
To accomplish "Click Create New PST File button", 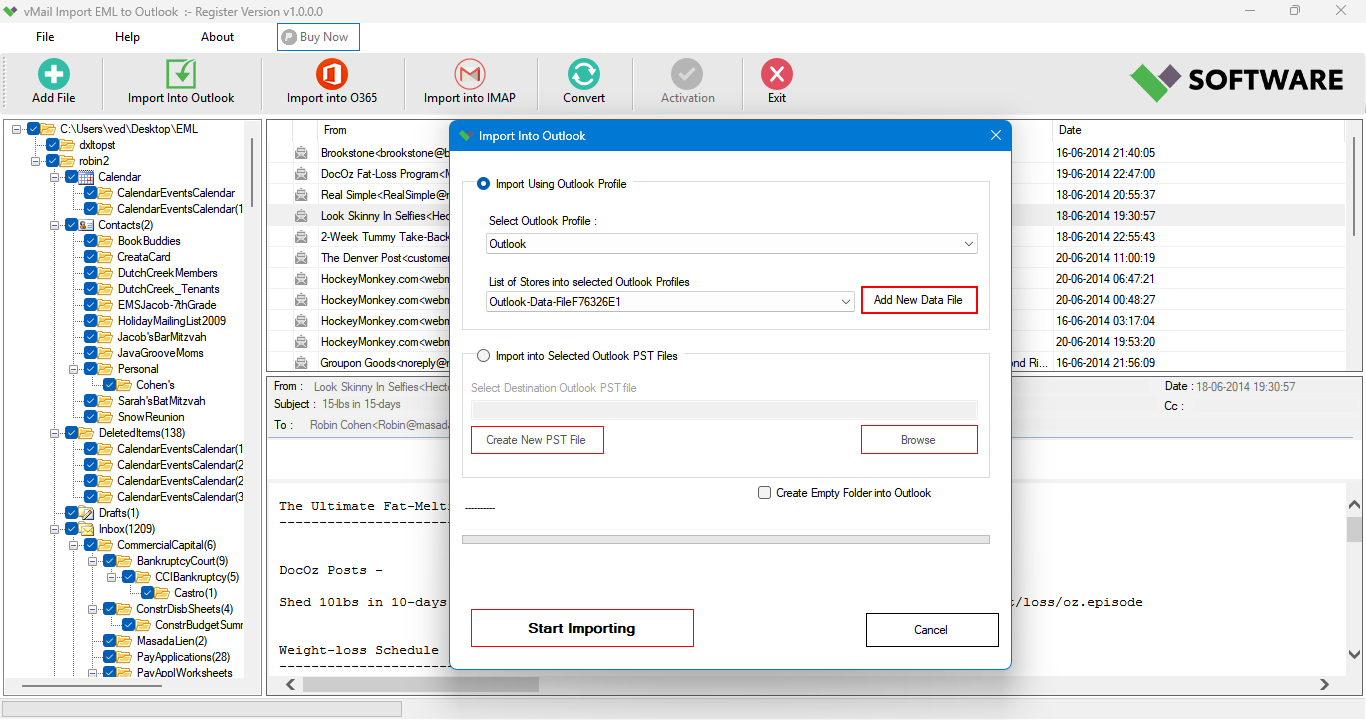I will tap(537, 440).
